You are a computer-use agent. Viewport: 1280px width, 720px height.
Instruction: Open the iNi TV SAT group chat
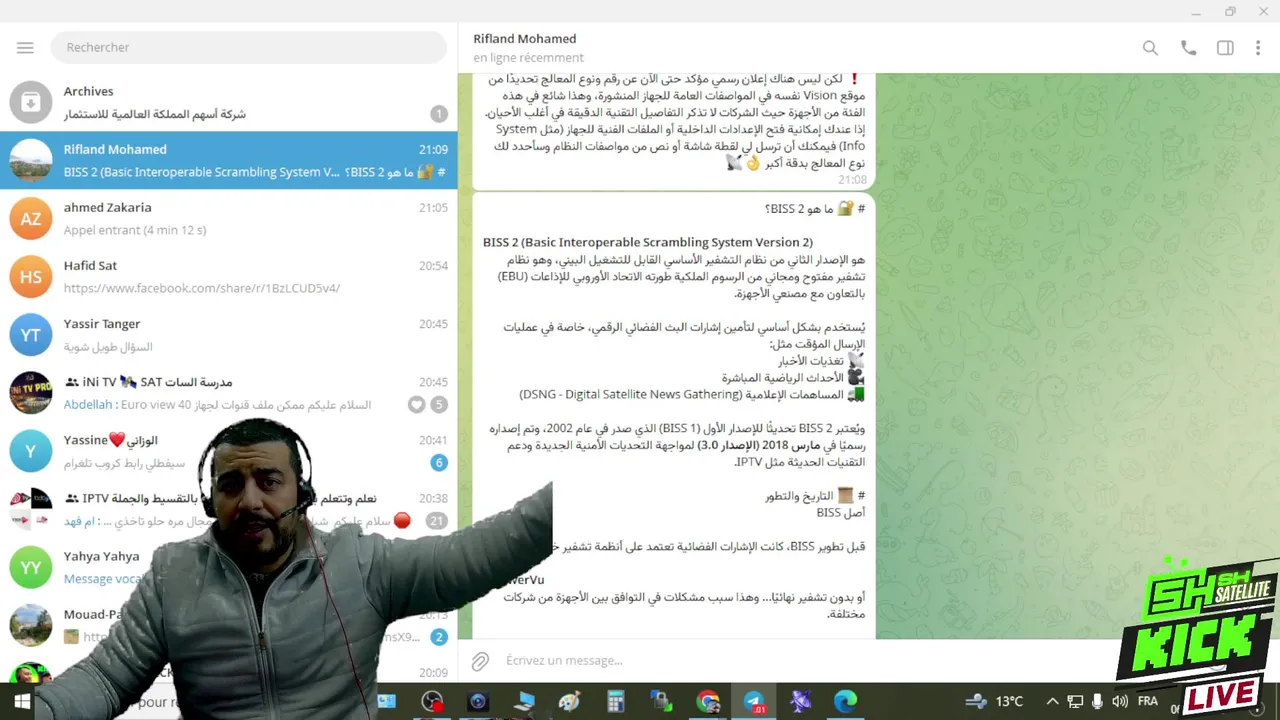point(229,393)
